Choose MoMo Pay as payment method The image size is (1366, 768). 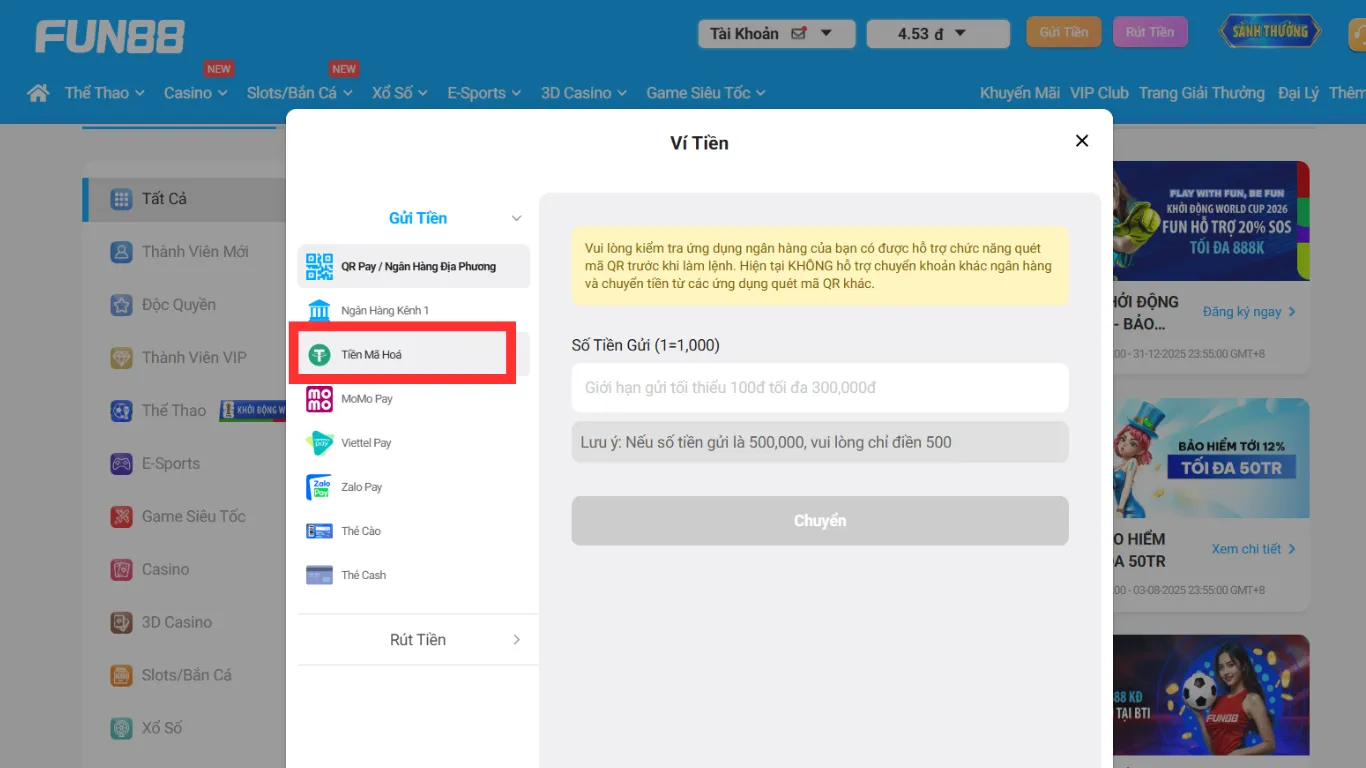(412, 398)
